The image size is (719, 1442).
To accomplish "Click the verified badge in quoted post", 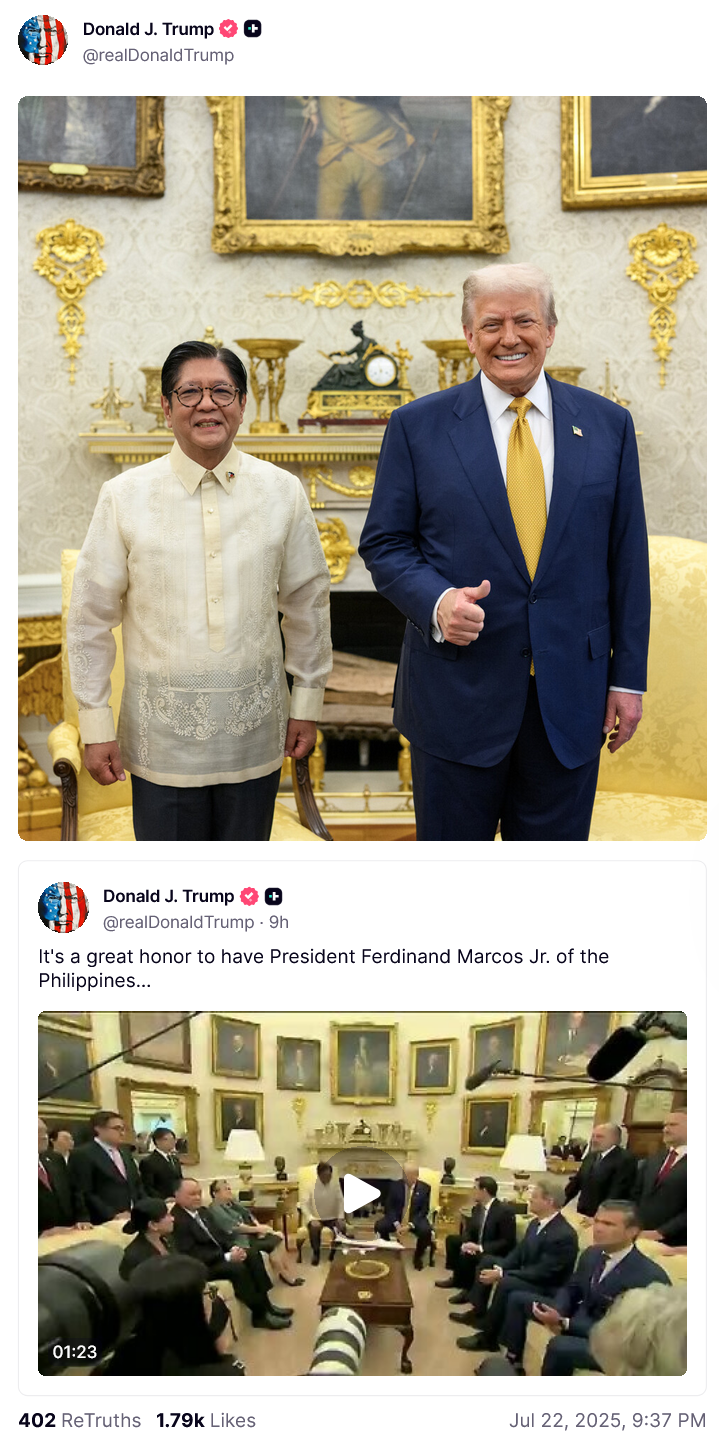I will [x=249, y=896].
